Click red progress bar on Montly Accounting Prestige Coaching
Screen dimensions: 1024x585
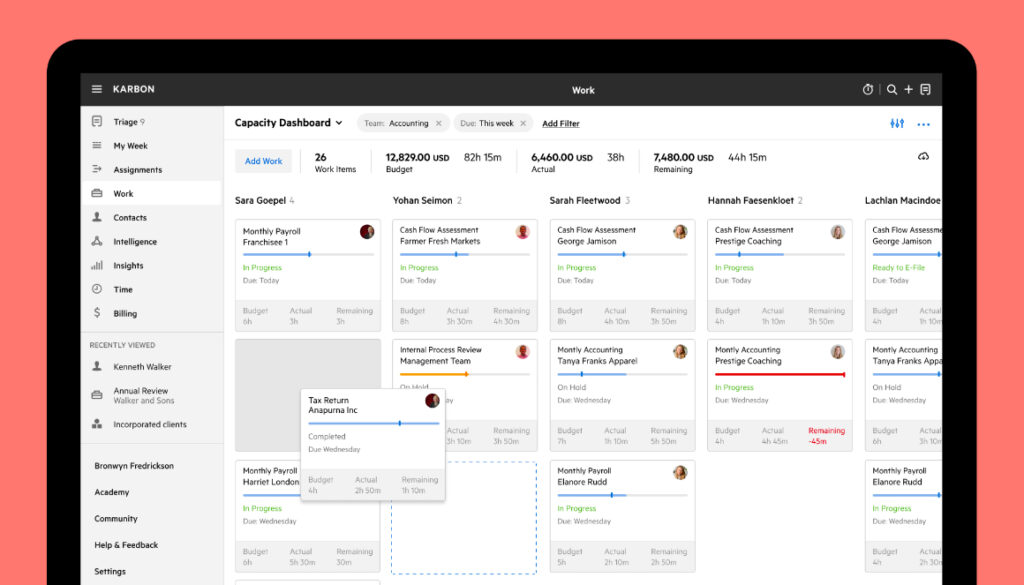coord(780,375)
